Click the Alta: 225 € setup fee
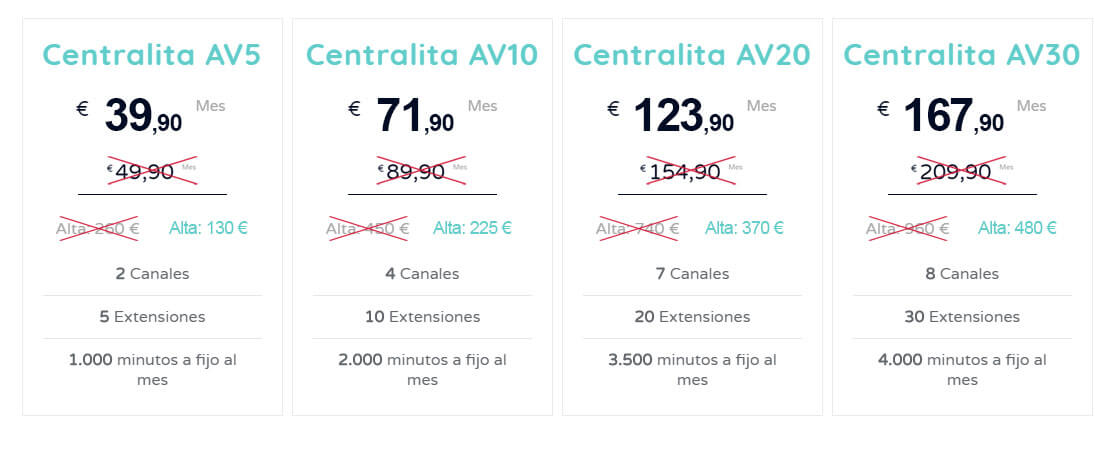The image size is (1095, 450). 472,228
